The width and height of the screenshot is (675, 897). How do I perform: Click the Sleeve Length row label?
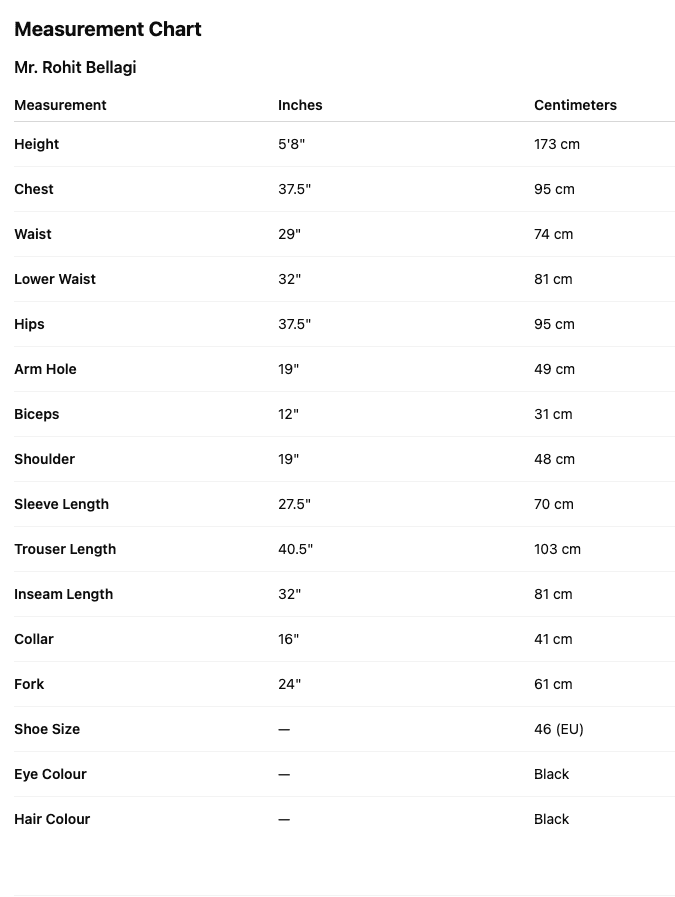tap(61, 504)
